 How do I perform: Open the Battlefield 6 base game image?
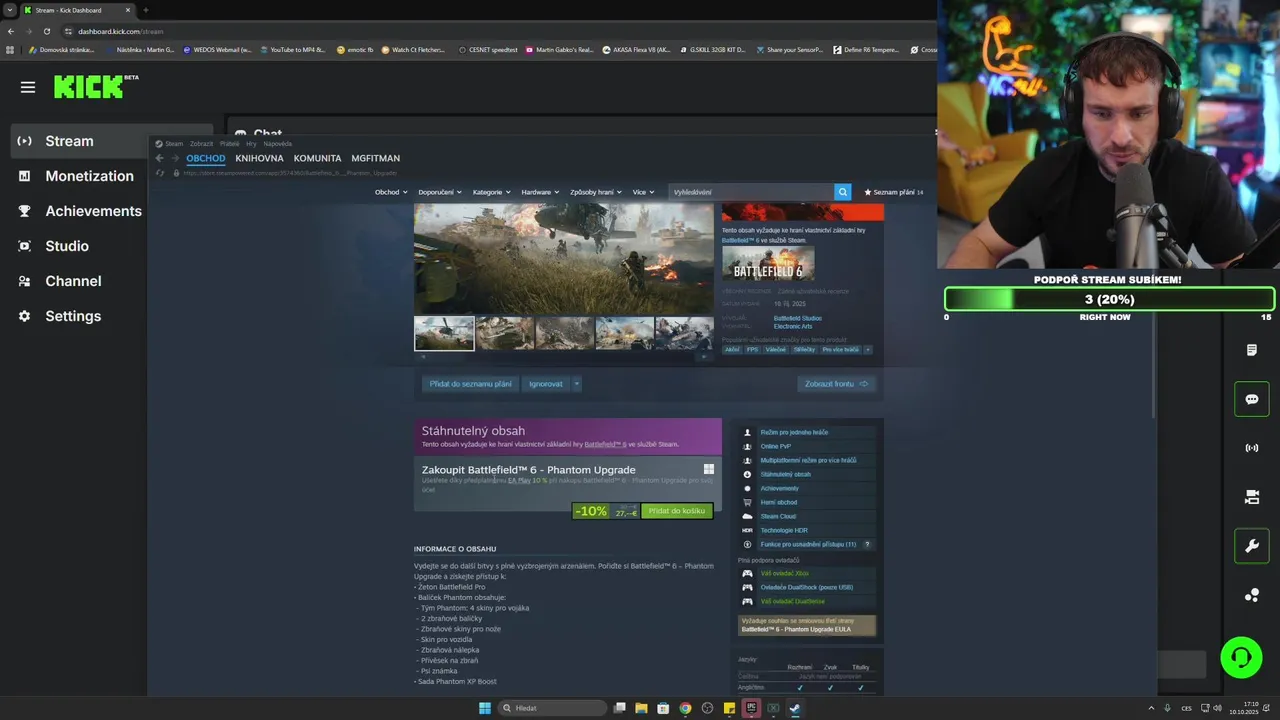(768, 264)
